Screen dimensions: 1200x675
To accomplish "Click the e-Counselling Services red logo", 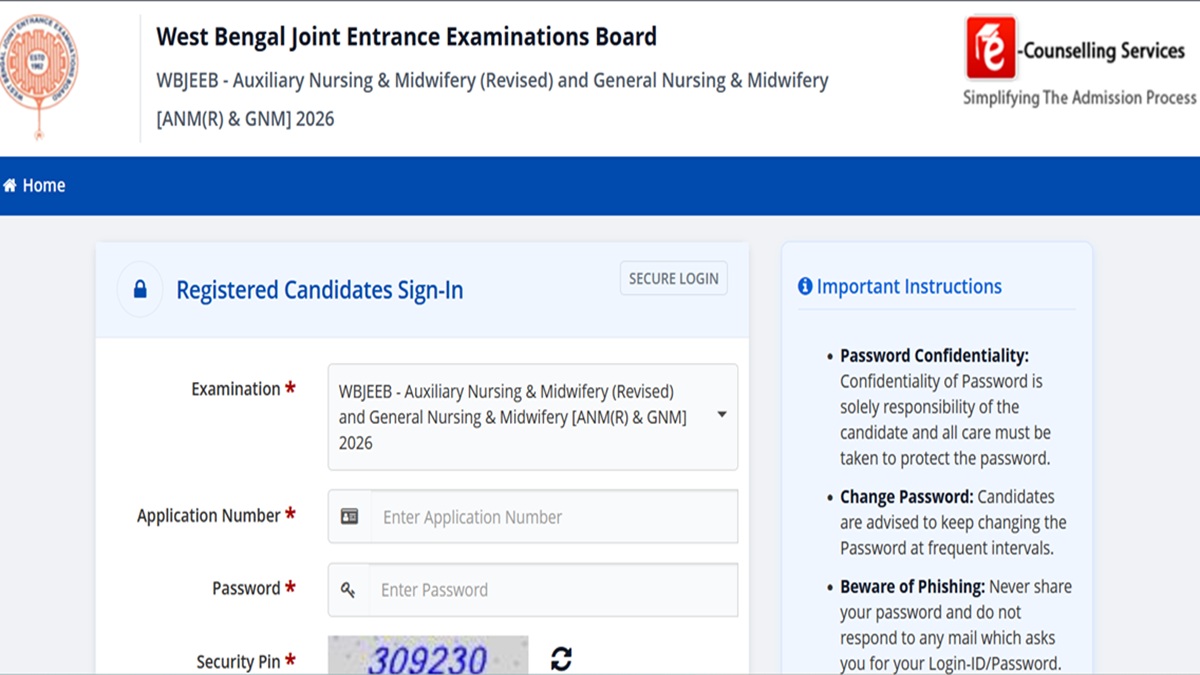I will (990, 47).
